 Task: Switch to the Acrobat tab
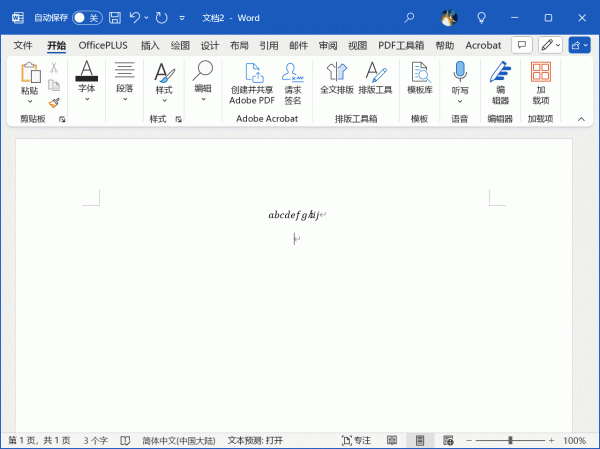coord(483,46)
